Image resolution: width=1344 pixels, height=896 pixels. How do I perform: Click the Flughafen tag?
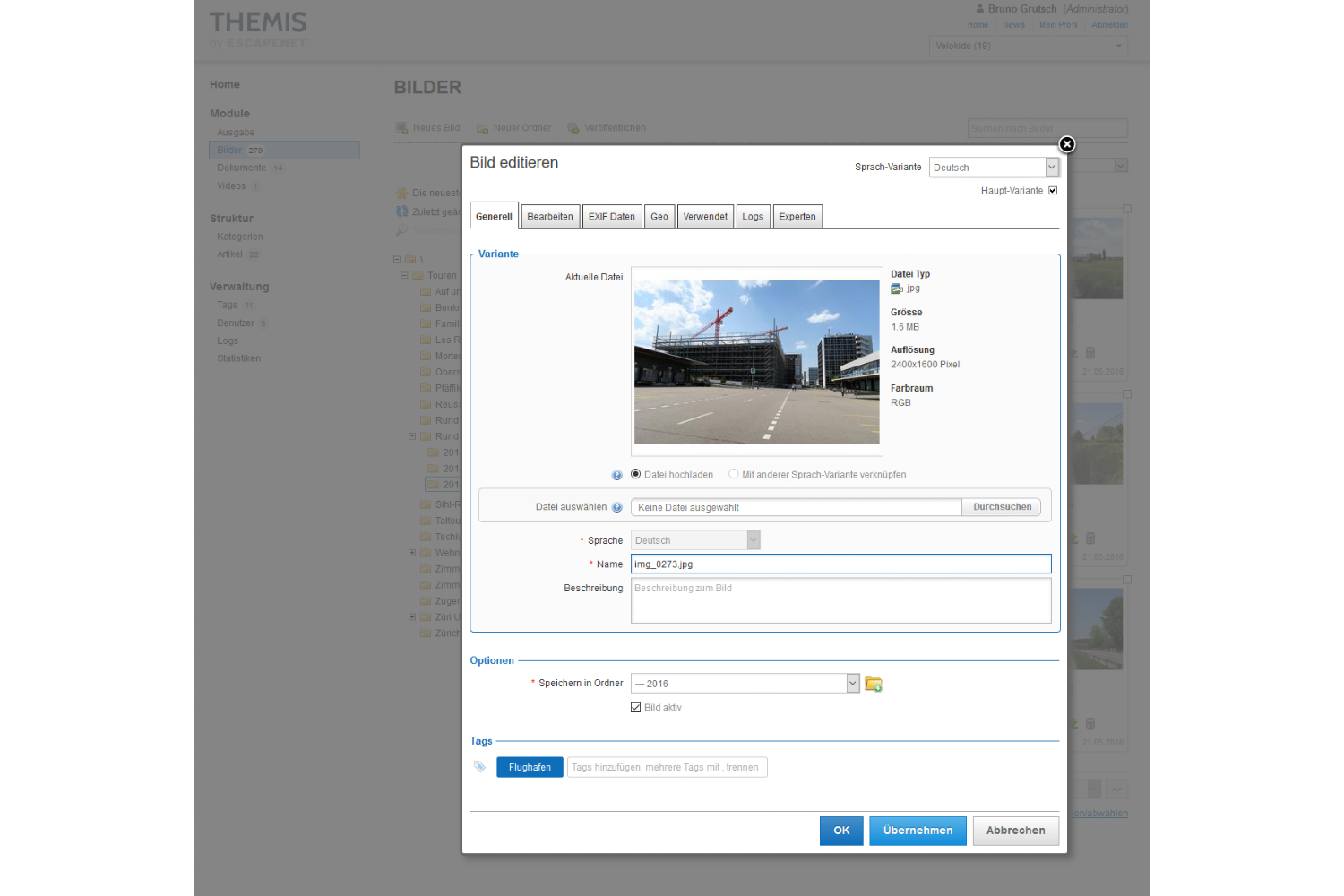pos(530,767)
